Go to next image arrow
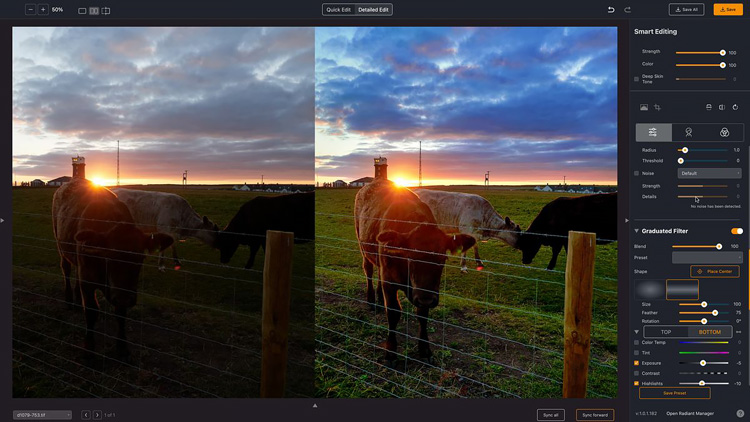This screenshot has height=422, width=750. coord(97,415)
